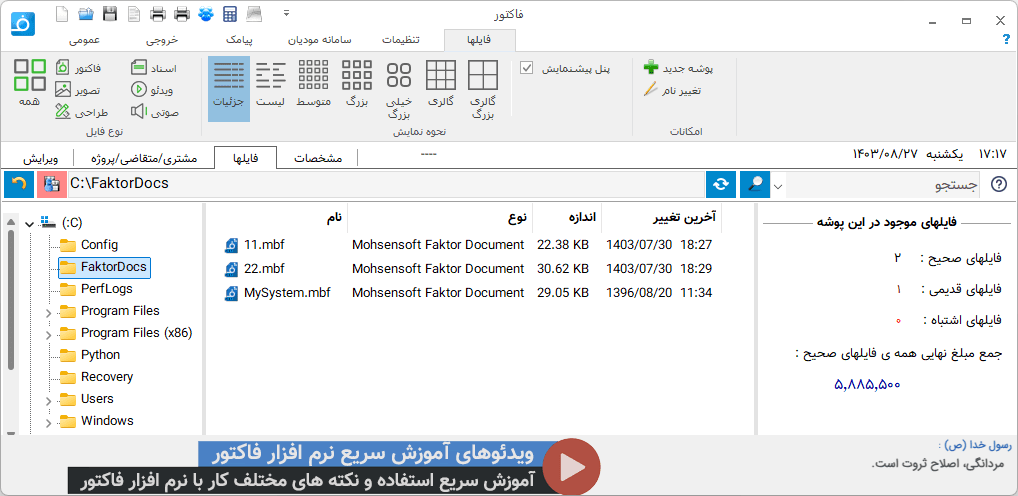Expand the Program Files (x86) folder node
The image size is (1018, 496).
pyautogui.click(x=49, y=336)
